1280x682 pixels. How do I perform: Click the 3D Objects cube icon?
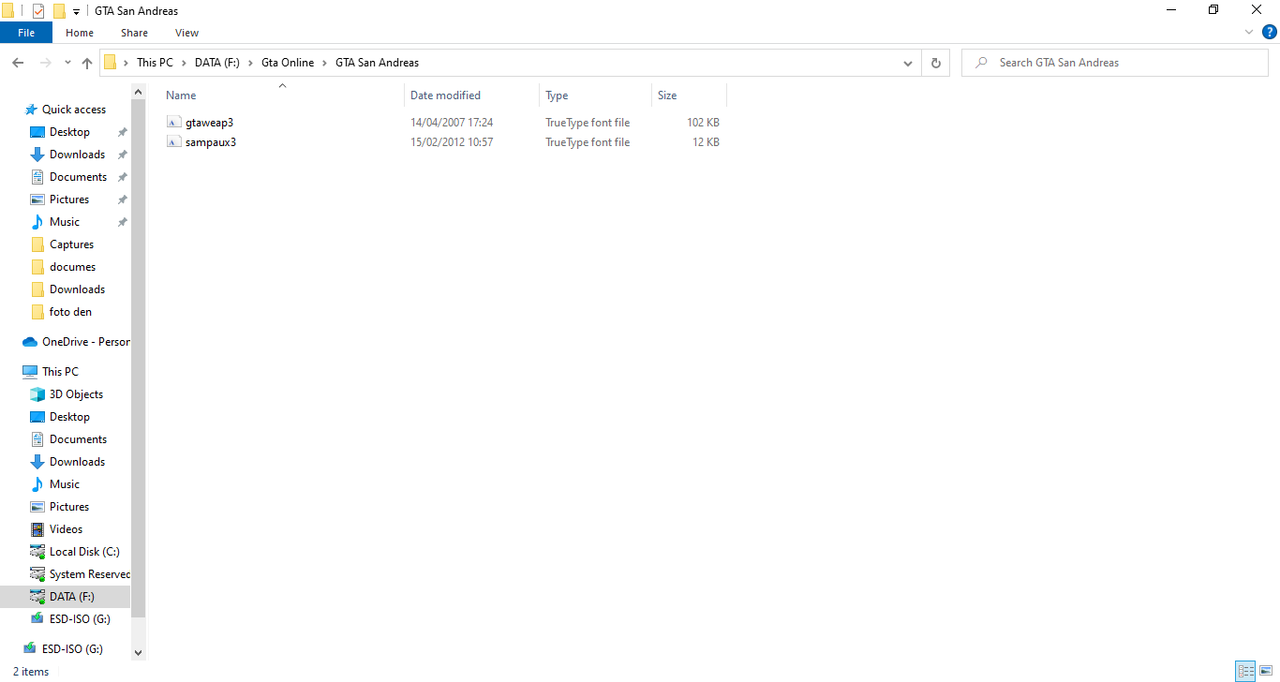pos(37,394)
